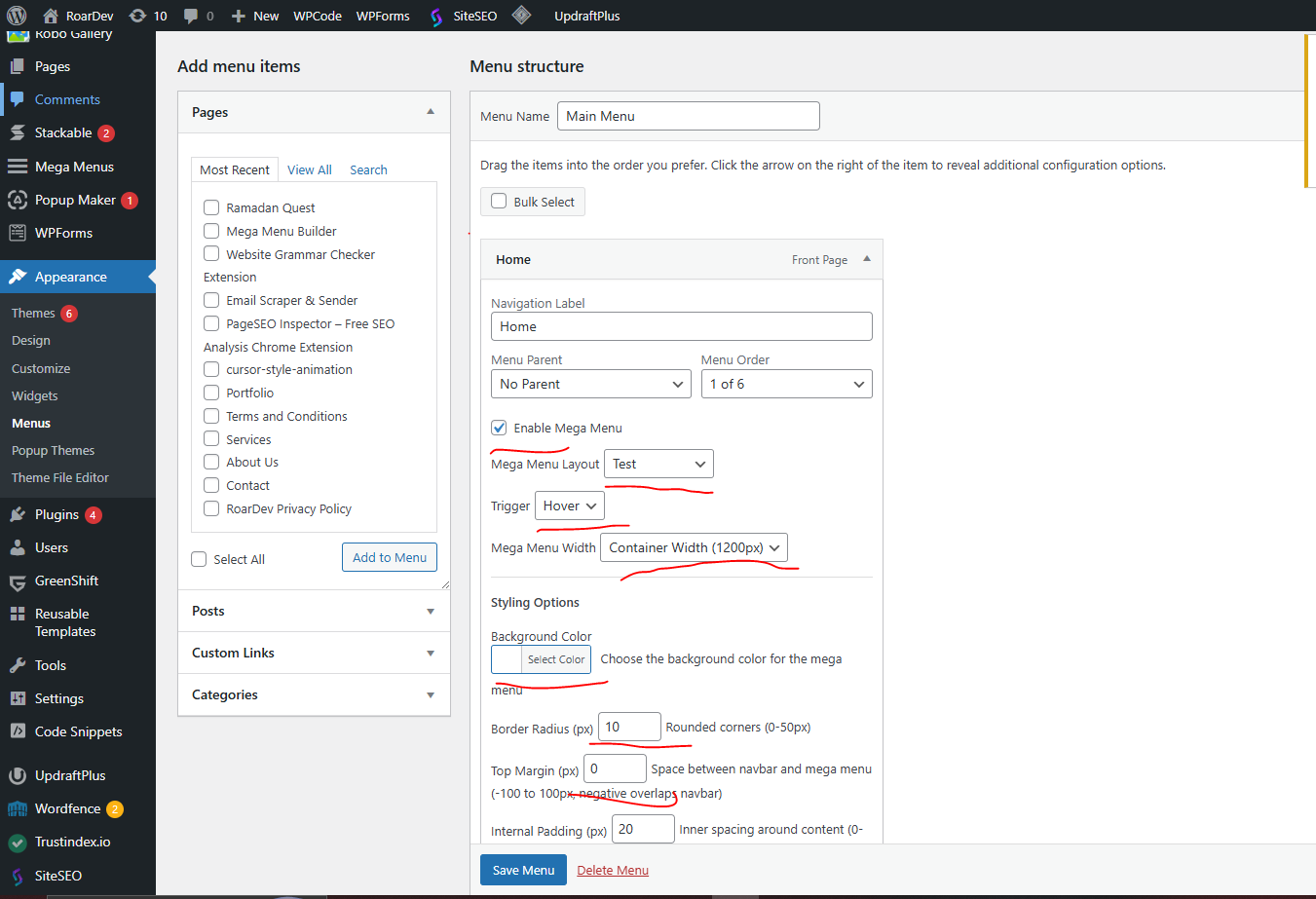The width and height of the screenshot is (1316, 899).
Task: Click the SiteSEO icon in top bar
Action: 436,17
